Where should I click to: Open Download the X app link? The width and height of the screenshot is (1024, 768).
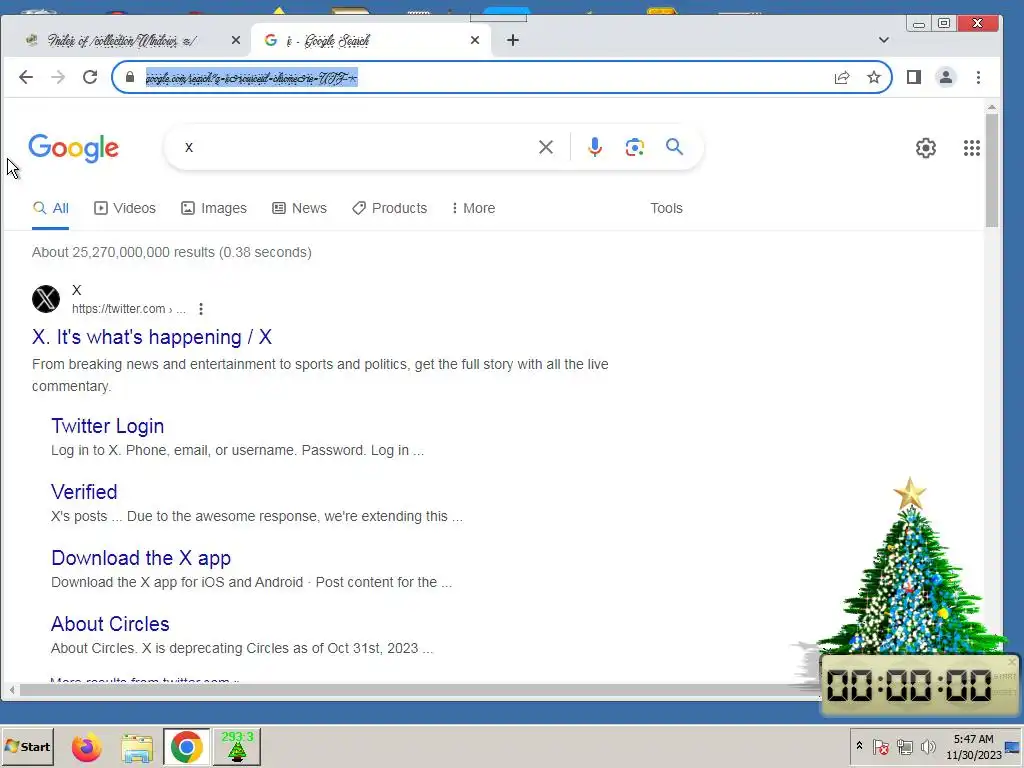coord(141,558)
